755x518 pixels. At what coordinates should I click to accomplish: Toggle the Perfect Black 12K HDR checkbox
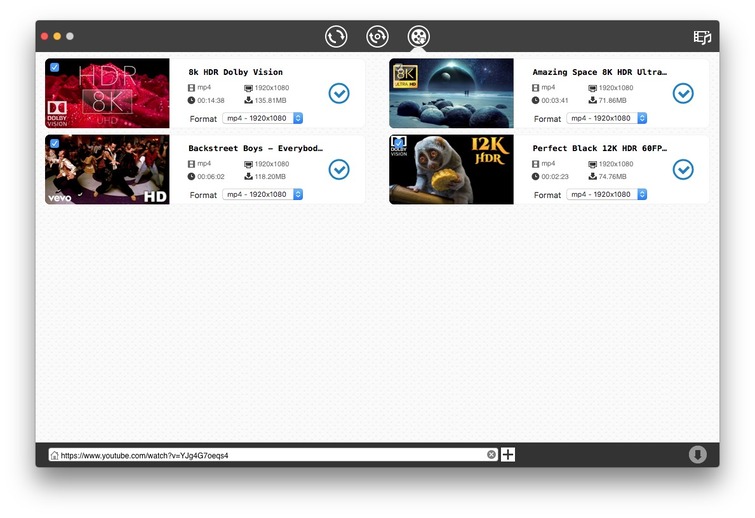click(398, 143)
